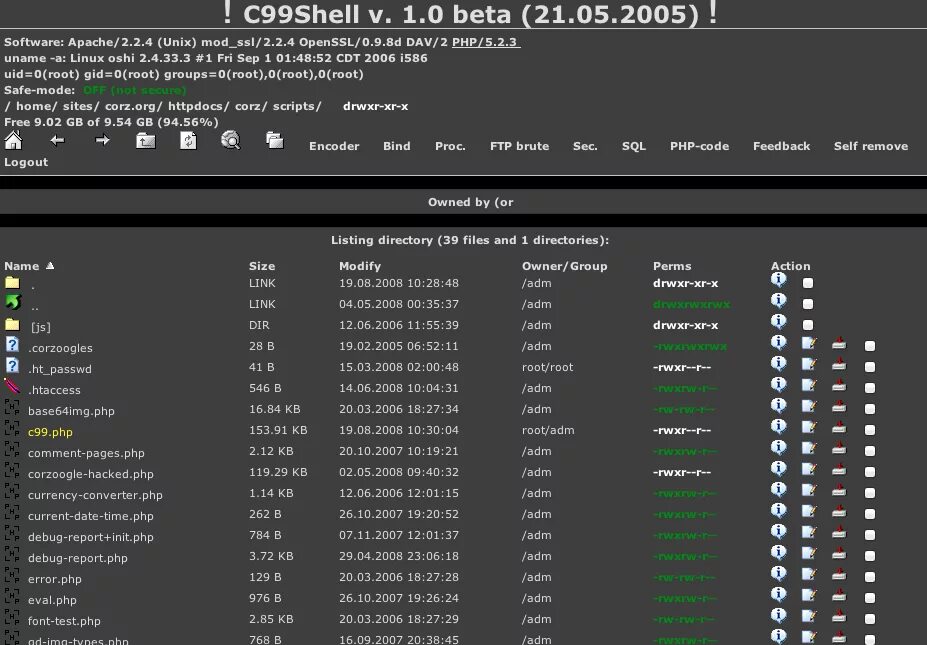Sort by the Modify column header
927x645 pixels.
tap(360, 266)
